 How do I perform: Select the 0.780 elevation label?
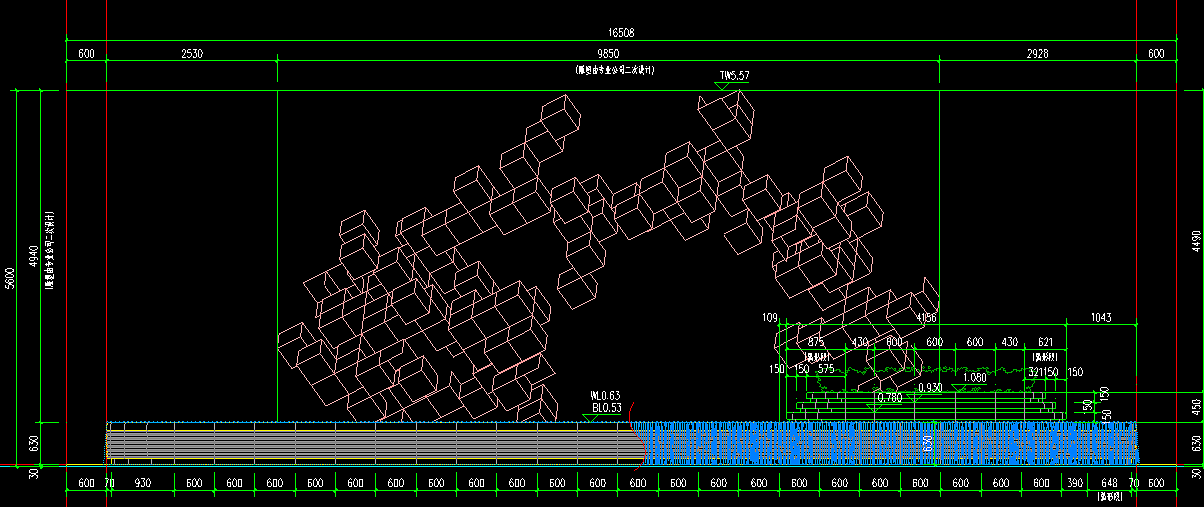889,398
